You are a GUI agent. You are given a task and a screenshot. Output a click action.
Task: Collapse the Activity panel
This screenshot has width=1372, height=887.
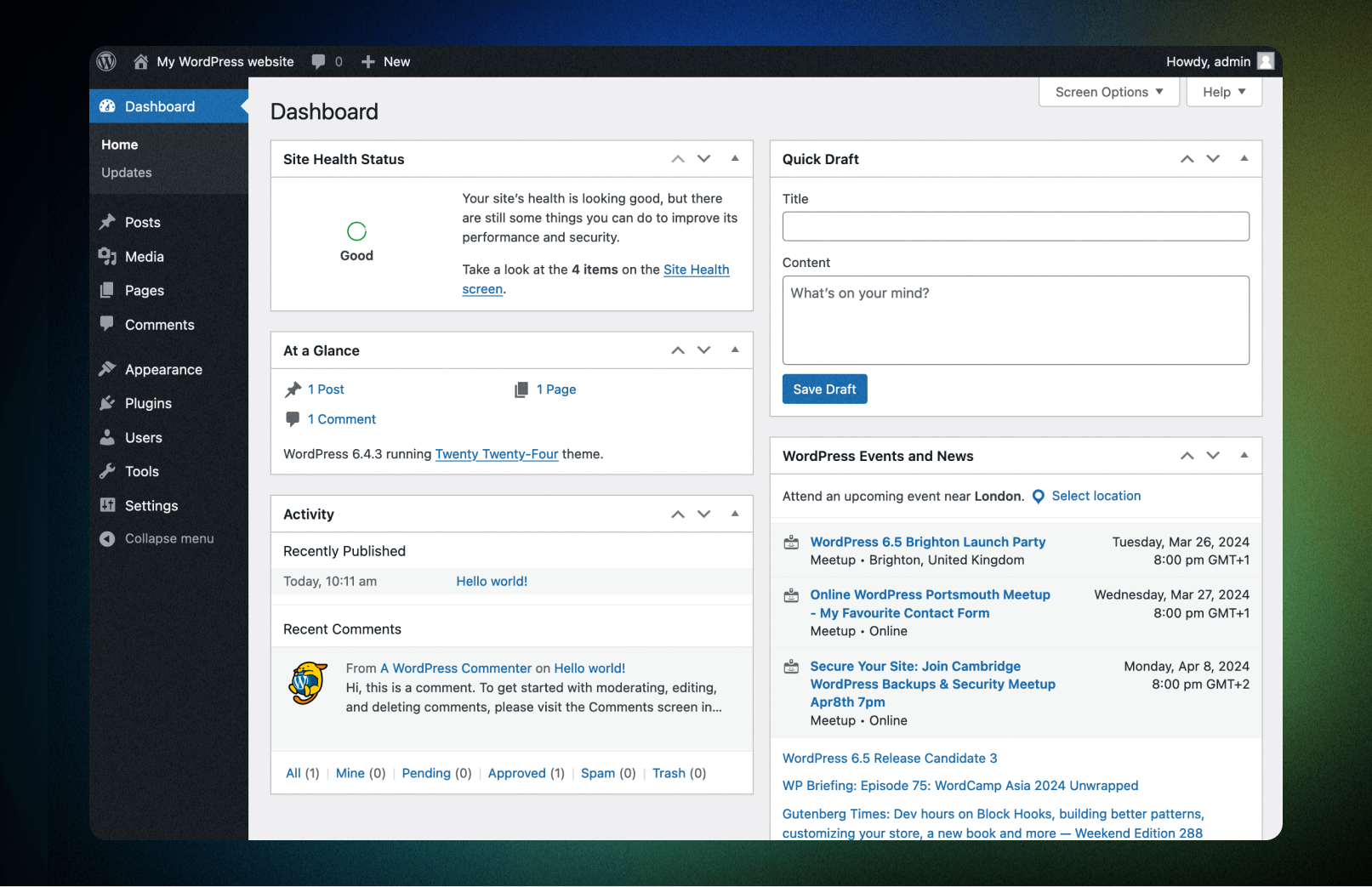click(735, 514)
